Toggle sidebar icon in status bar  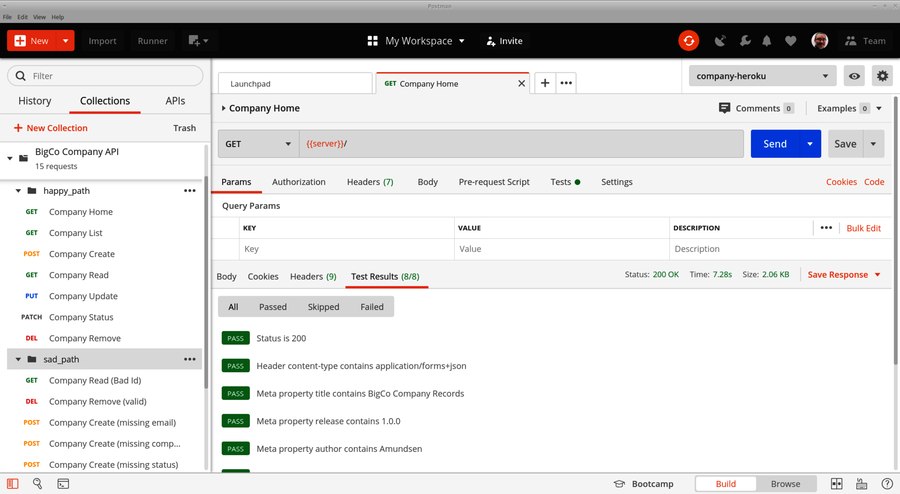[x=13, y=484]
